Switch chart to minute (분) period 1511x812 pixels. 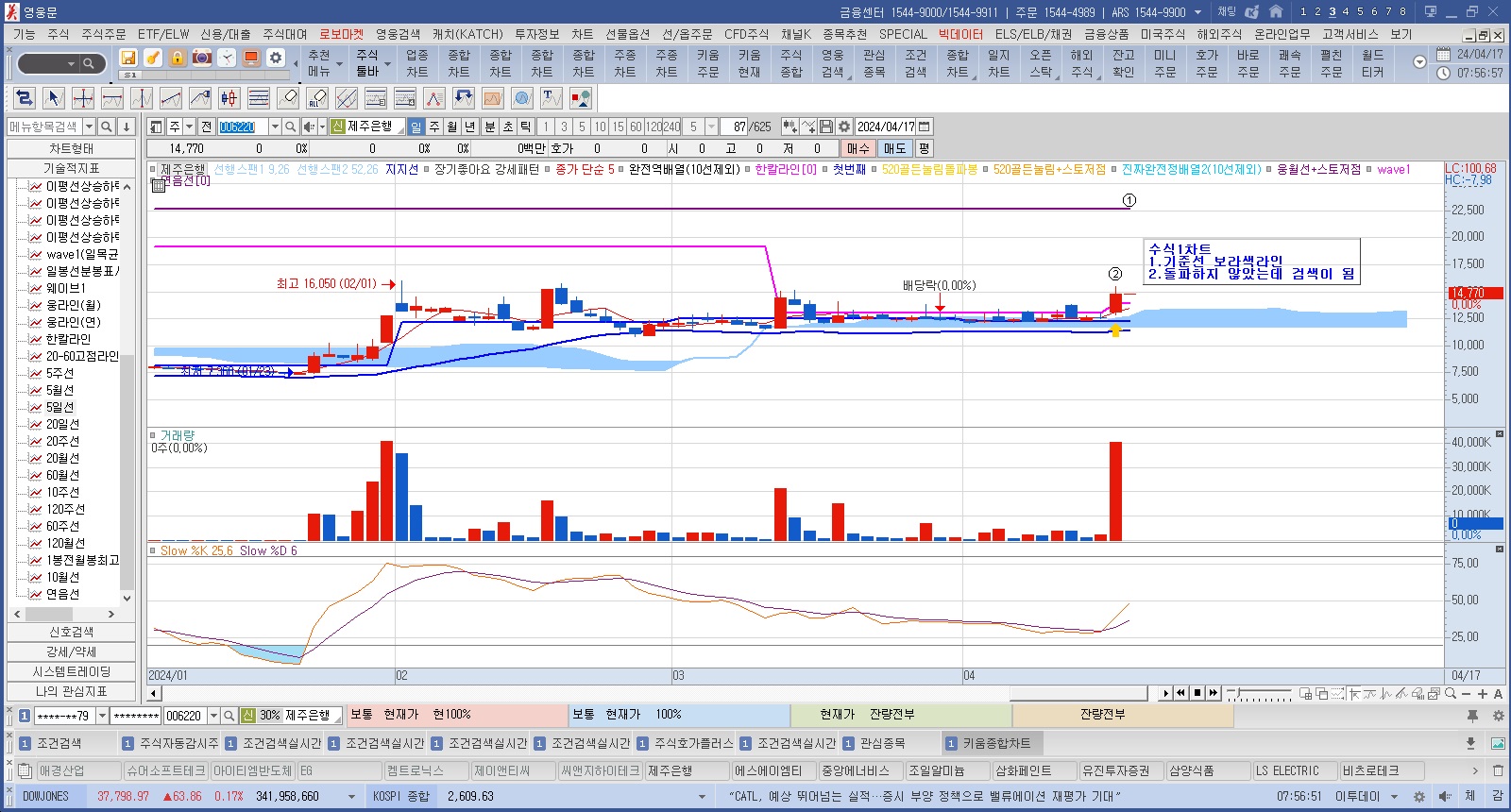pyautogui.click(x=489, y=127)
